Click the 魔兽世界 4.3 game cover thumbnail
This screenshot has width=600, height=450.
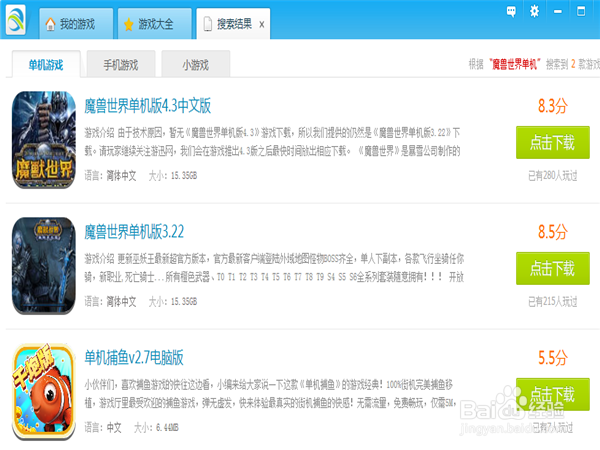(44, 140)
